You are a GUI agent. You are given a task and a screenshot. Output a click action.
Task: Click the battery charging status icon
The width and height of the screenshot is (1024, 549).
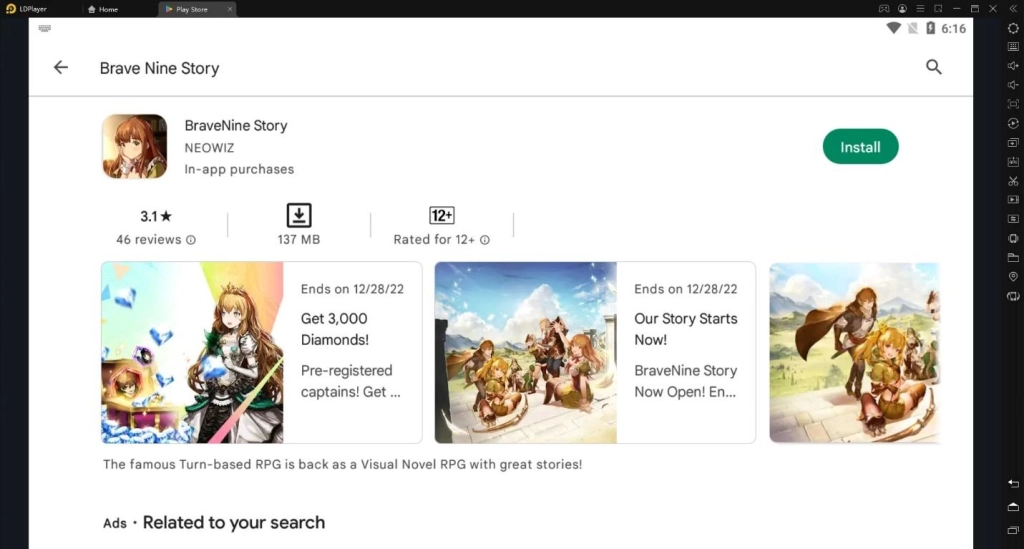coord(931,28)
